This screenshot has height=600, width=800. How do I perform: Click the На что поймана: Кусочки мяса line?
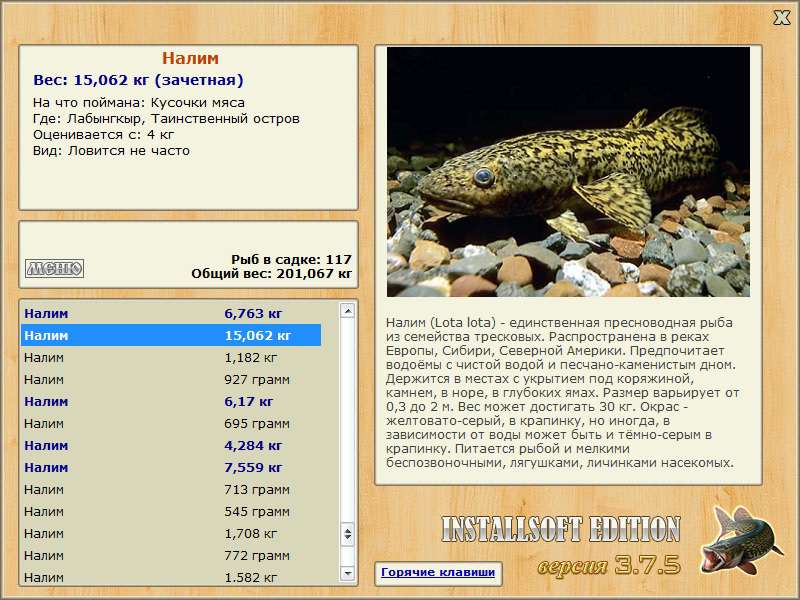[x=139, y=103]
